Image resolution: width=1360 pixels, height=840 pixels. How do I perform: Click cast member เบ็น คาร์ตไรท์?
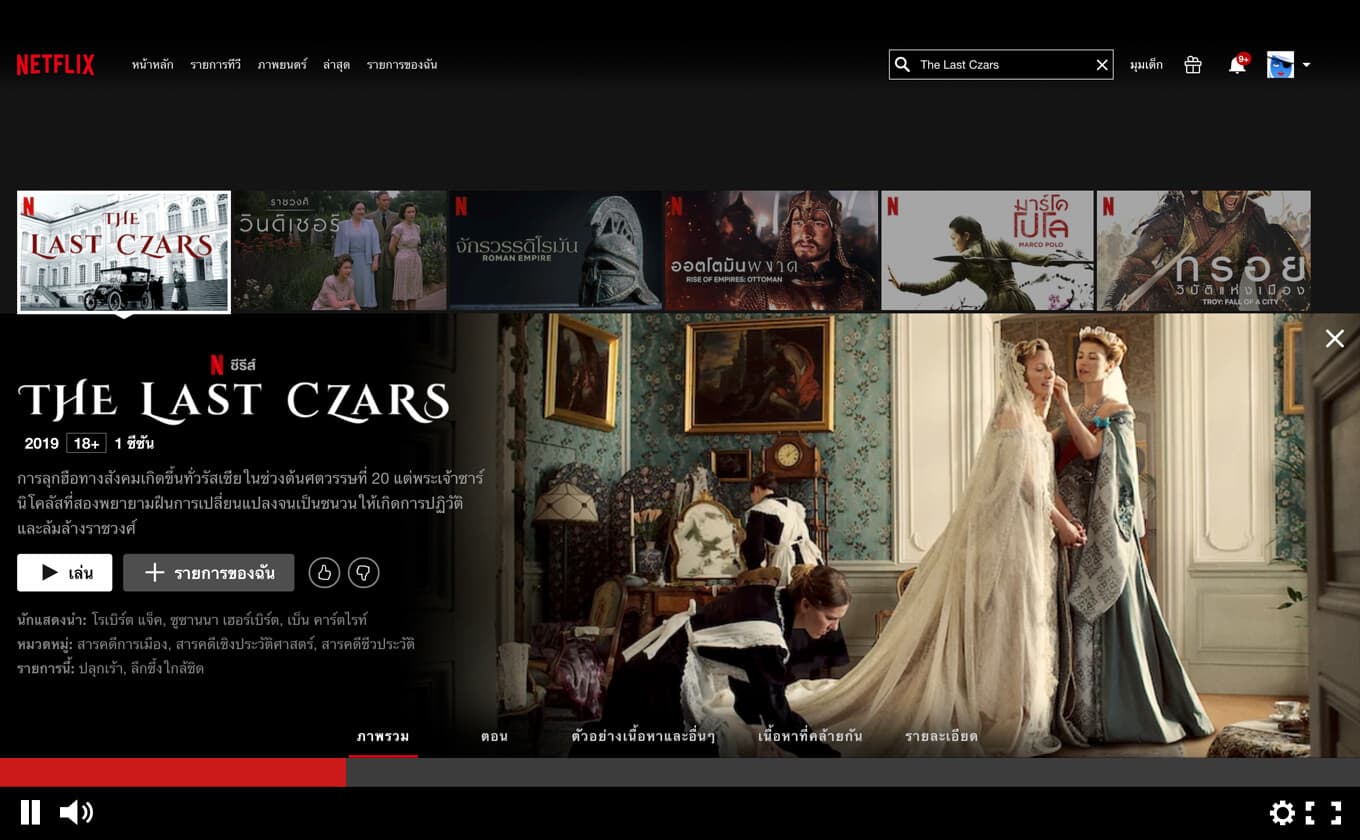325,620
